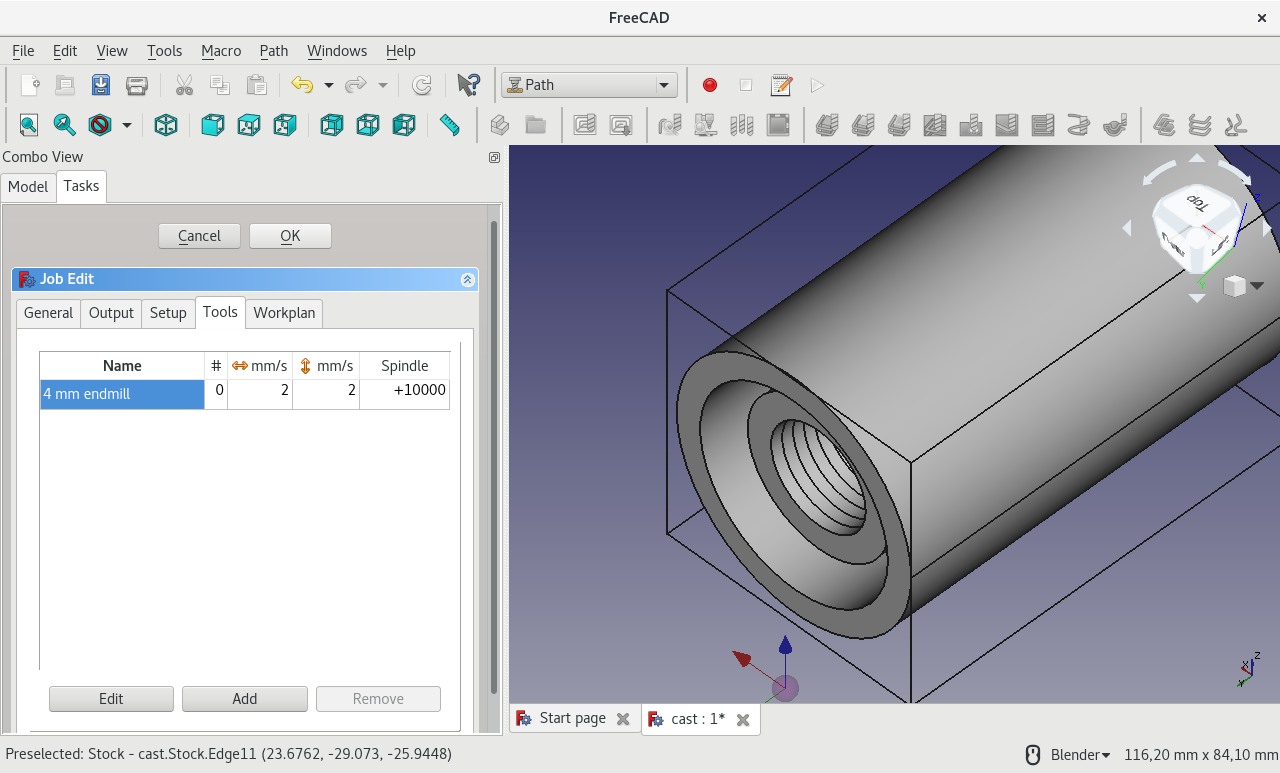Switch to the Front view cube icon
1280x773 pixels.
click(x=212, y=125)
